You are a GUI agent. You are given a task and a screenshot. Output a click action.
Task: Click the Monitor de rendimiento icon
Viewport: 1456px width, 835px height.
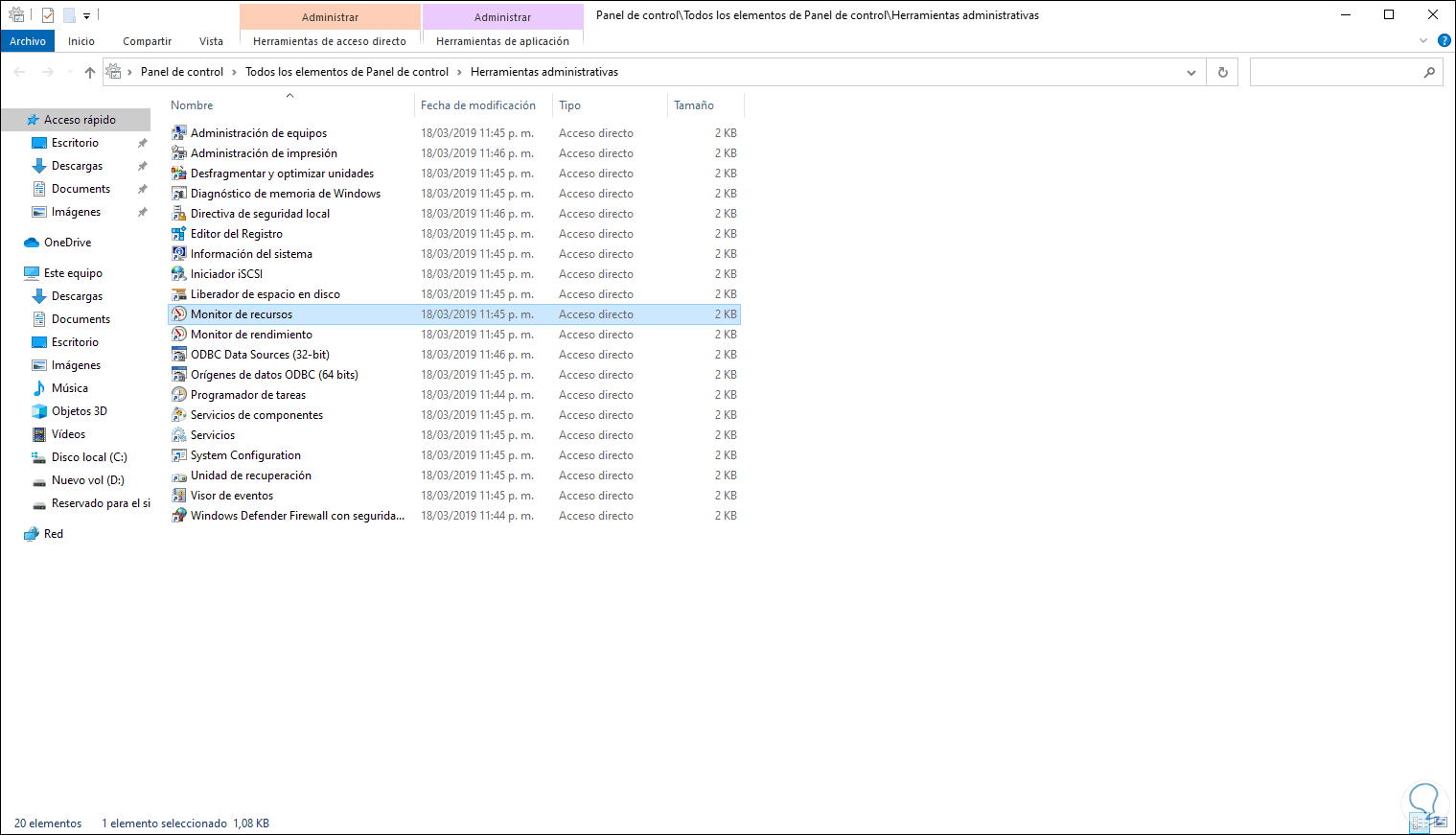pos(179,335)
